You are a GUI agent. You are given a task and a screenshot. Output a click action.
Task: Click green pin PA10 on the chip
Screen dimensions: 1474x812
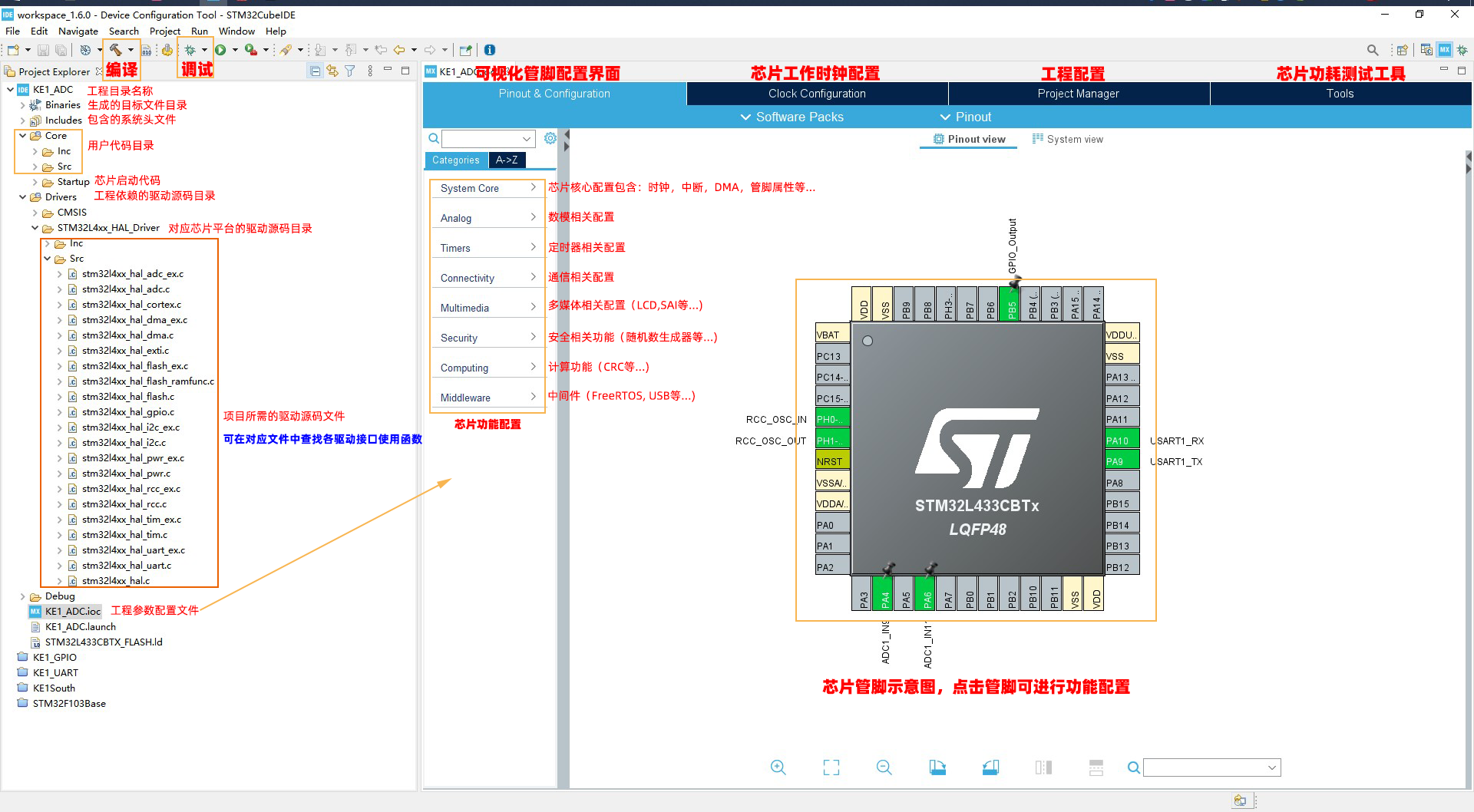click(1122, 441)
